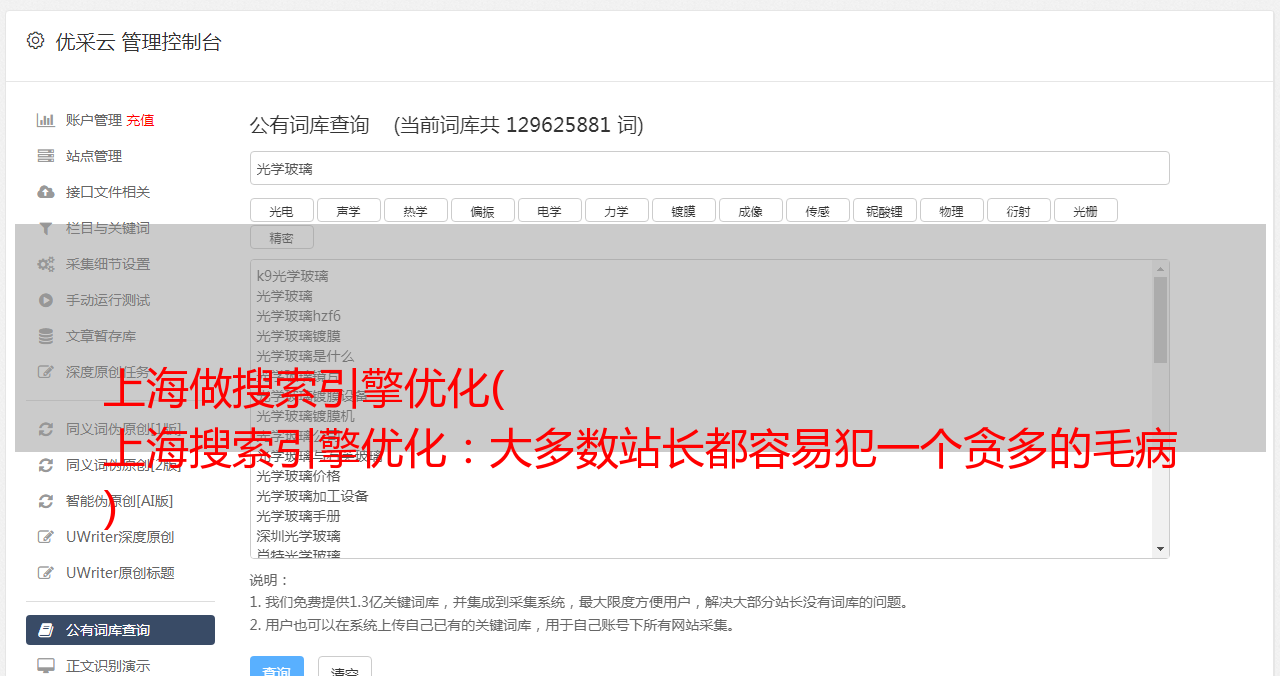Image resolution: width=1280 pixels, height=676 pixels.
Task: Click the 镀膜 tag button
Action: [x=684, y=210]
